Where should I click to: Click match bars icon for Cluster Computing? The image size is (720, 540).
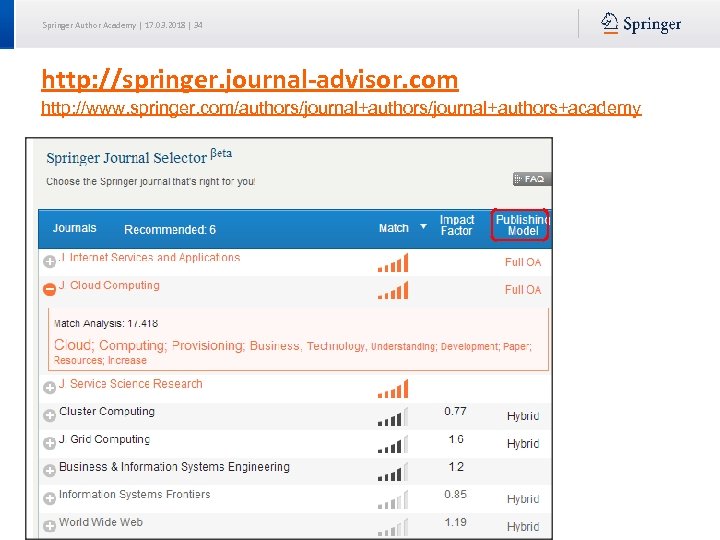(x=393, y=416)
